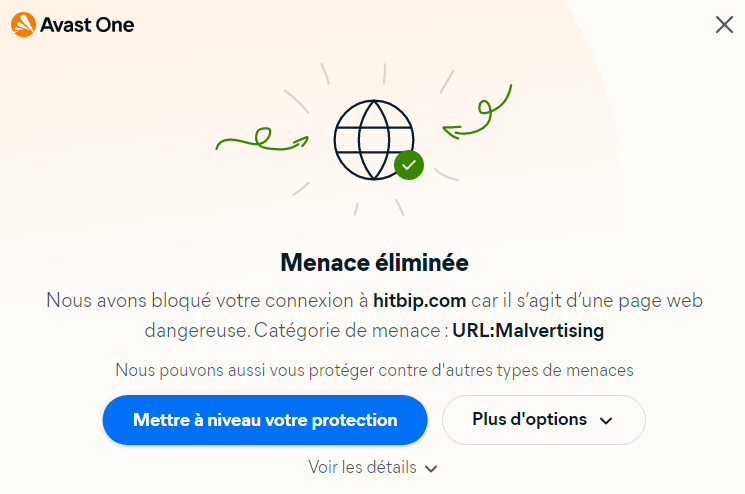Select the blocked domain hitbip.com
The width and height of the screenshot is (745, 494).
[x=420, y=301]
